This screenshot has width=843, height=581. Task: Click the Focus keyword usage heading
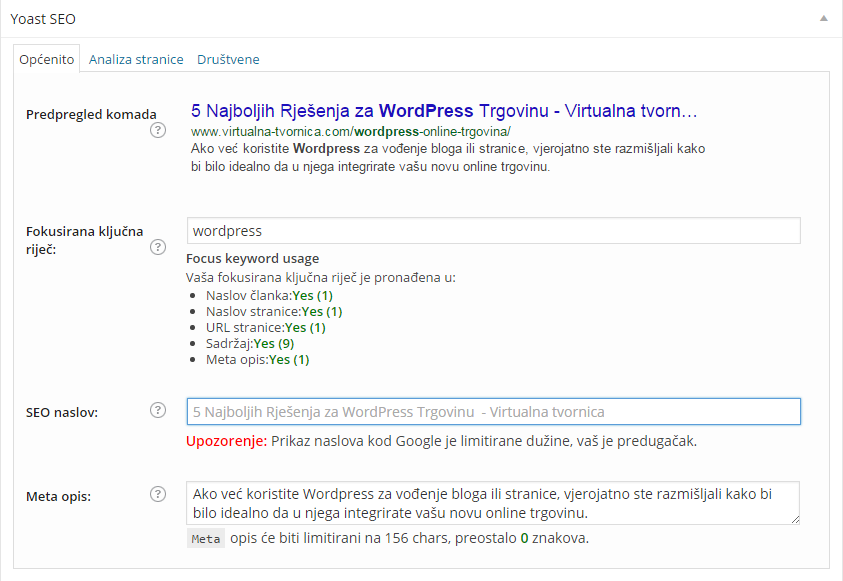click(x=253, y=259)
